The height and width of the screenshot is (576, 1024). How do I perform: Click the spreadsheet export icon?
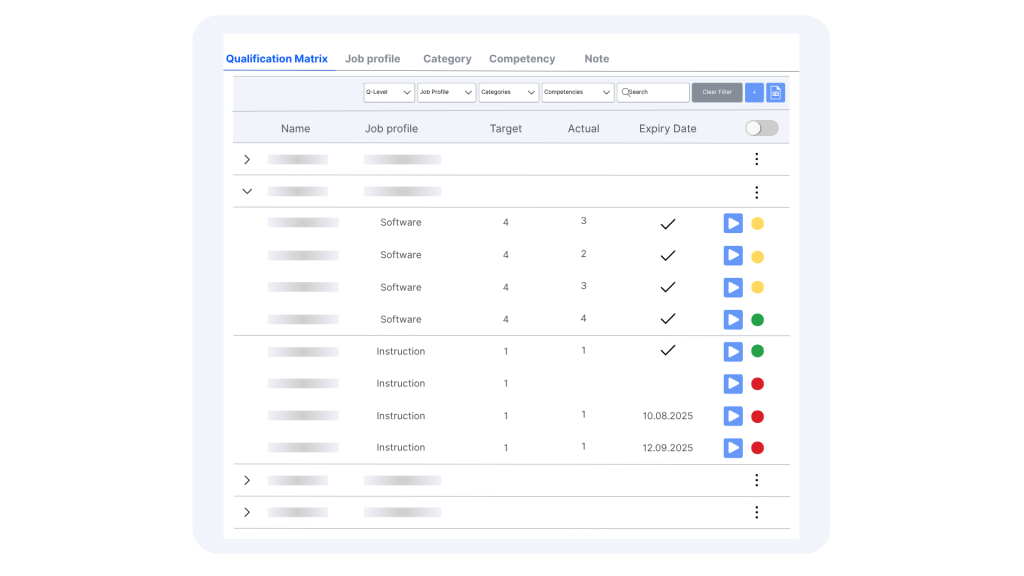click(775, 92)
